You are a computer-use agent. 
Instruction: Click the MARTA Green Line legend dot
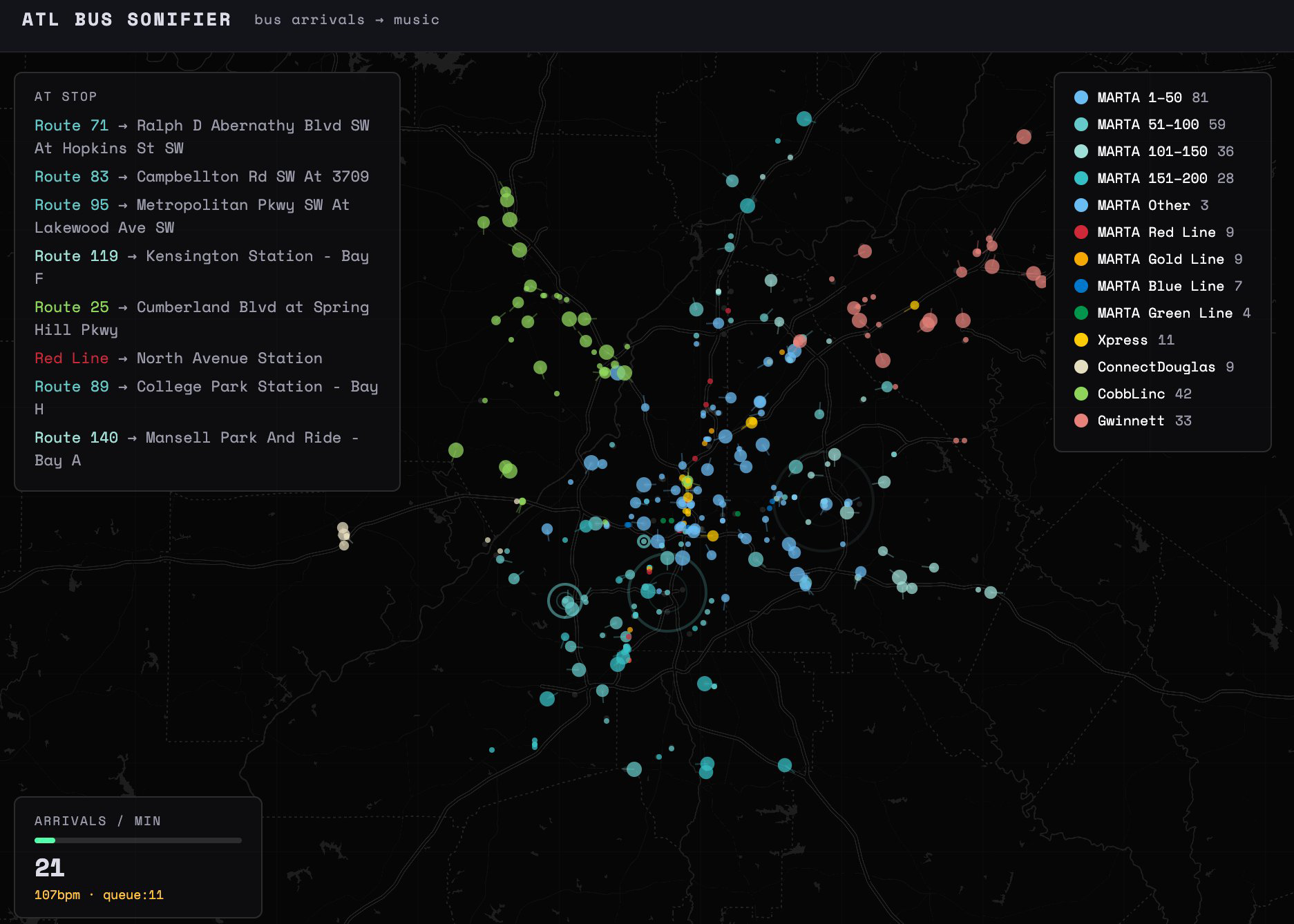[1081, 313]
